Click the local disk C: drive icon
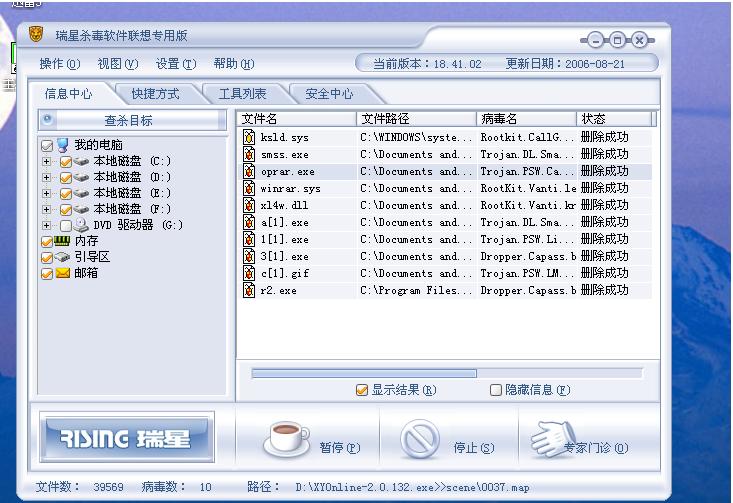733x503 pixels. click(81, 161)
